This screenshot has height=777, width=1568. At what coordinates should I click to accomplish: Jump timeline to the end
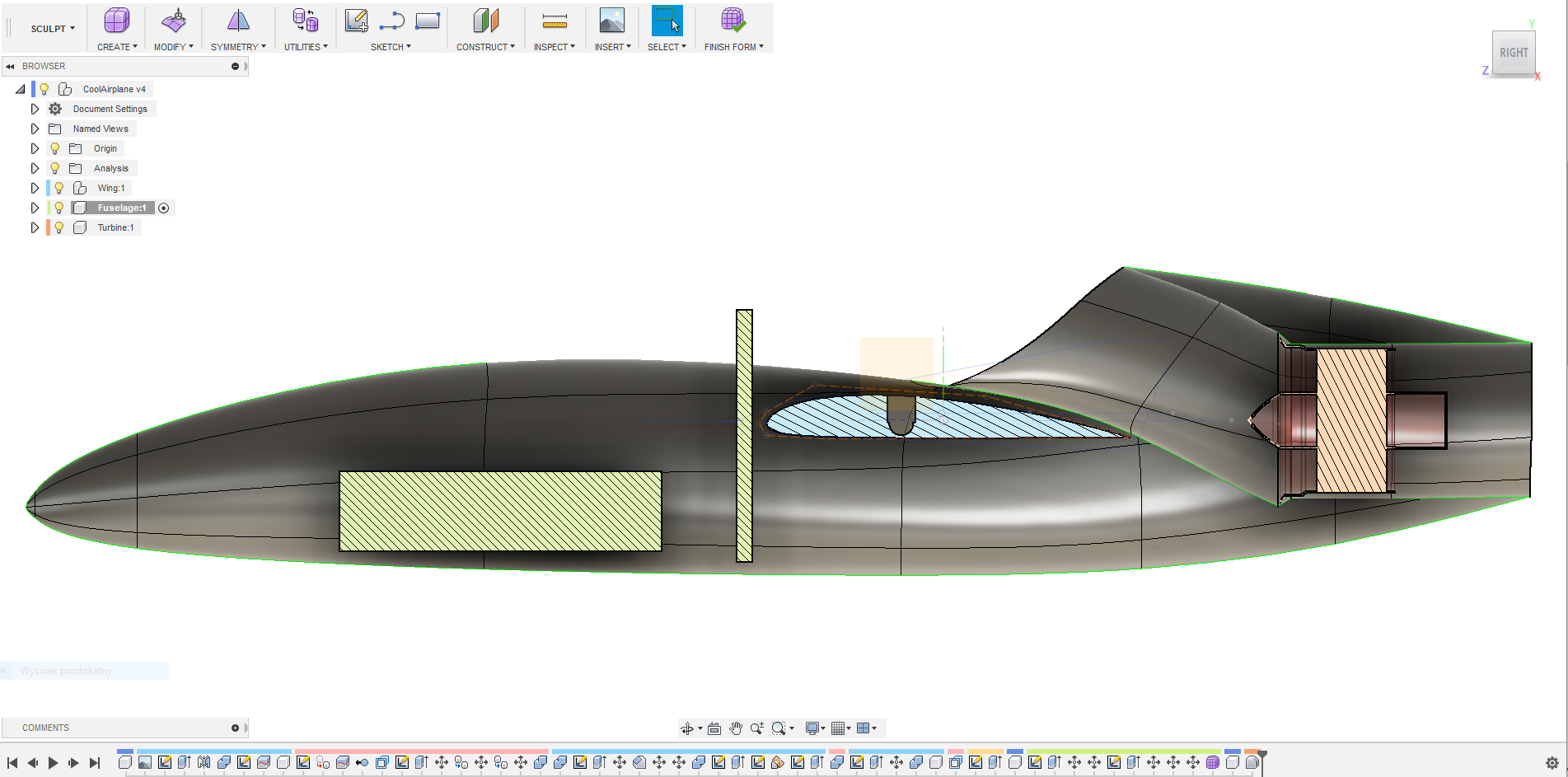coord(95,763)
